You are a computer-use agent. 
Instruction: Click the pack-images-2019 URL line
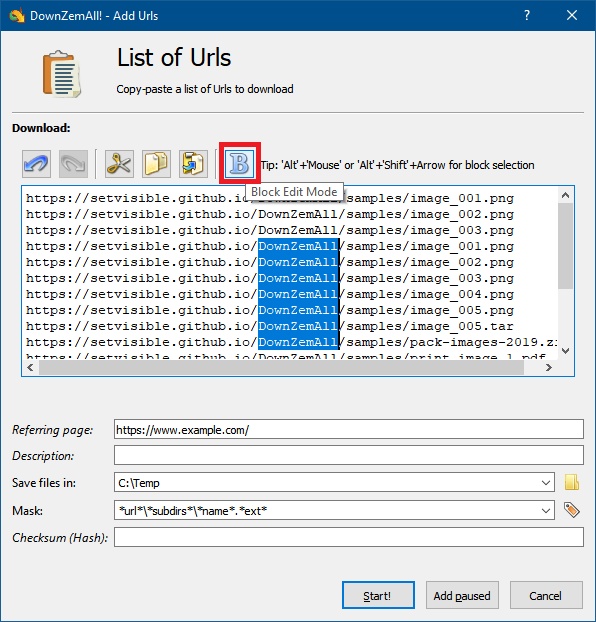[x=292, y=342]
